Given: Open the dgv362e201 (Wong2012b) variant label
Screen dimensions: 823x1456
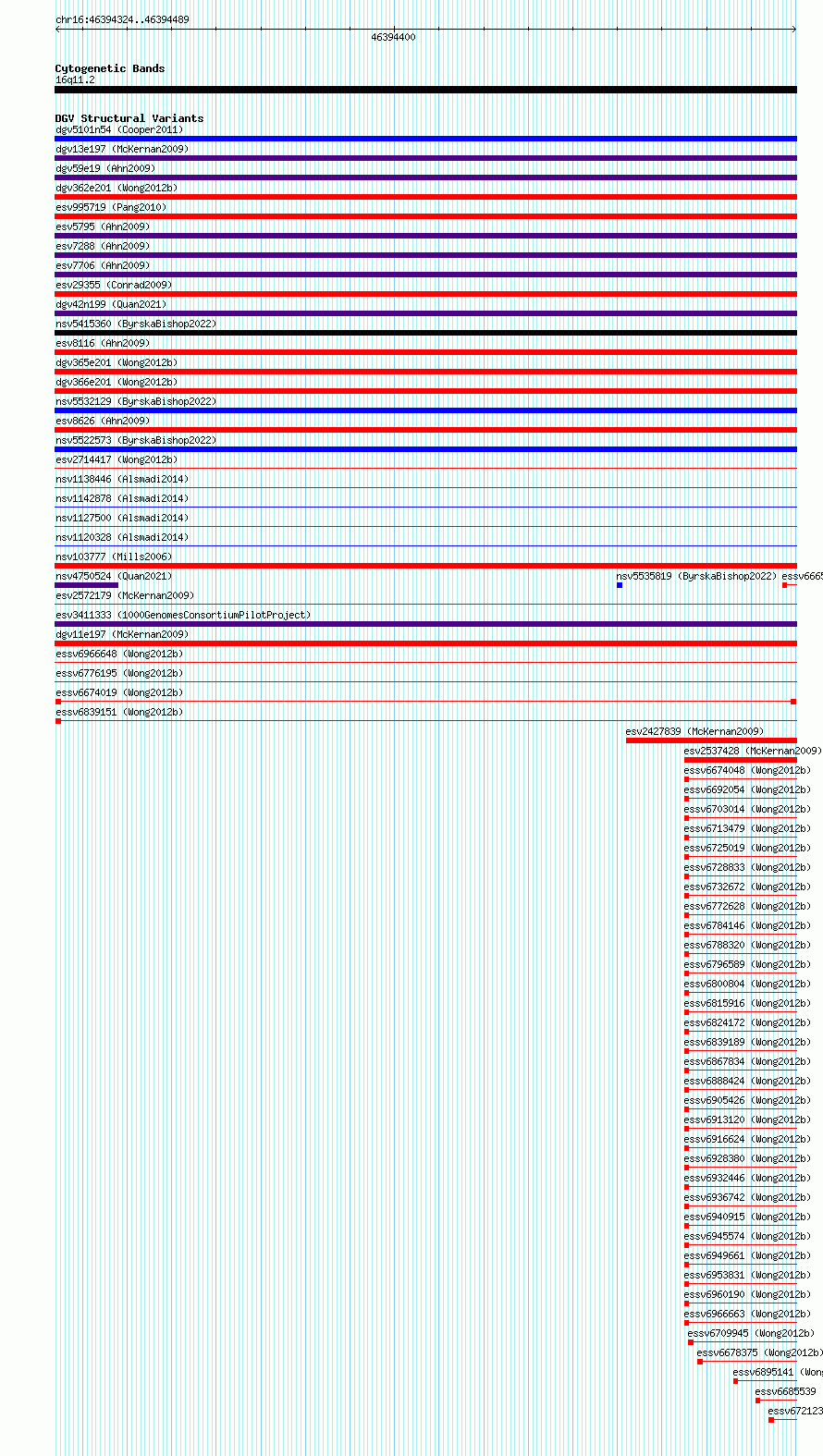Looking at the screenshot, I should [x=117, y=188].
